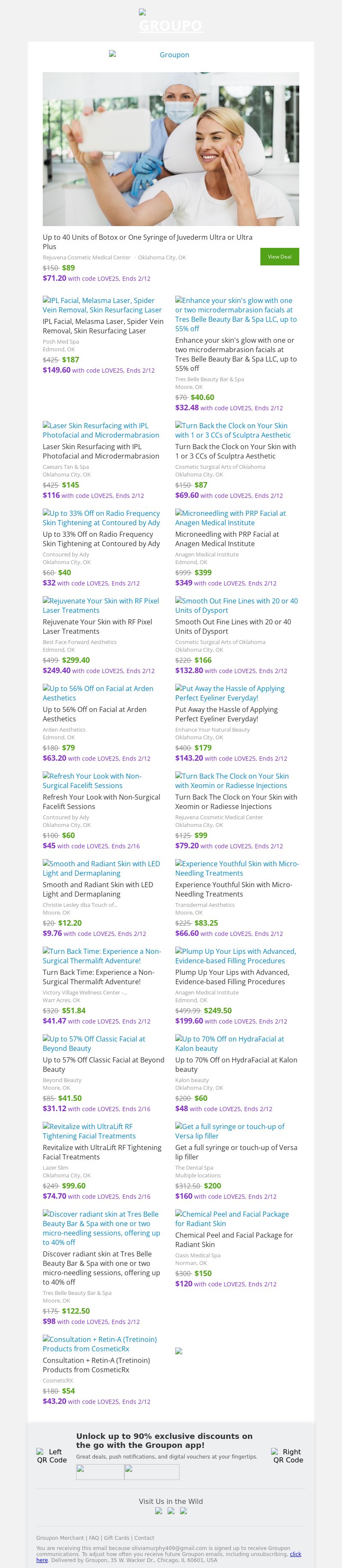This screenshot has height=1568, width=342.
Task: Click the rightmost social icon under Visit Us
Action: click(183, 1511)
